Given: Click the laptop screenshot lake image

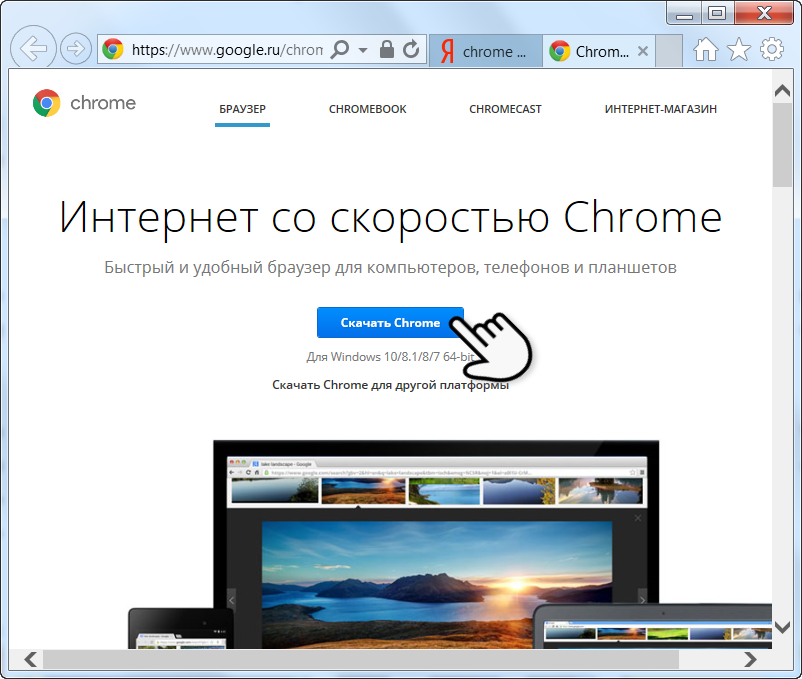Looking at the screenshot, I should point(437,585).
